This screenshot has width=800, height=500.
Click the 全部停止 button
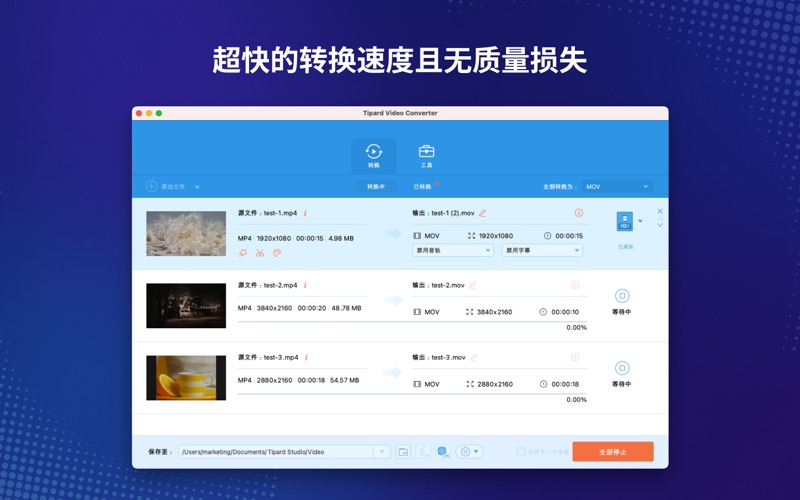pyautogui.click(x=612, y=452)
